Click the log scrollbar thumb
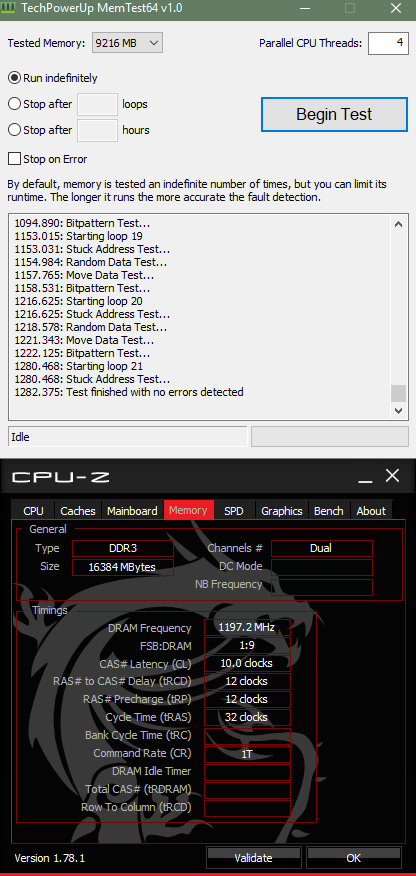The width and height of the screenshot is (416, 876). (398, 393)
